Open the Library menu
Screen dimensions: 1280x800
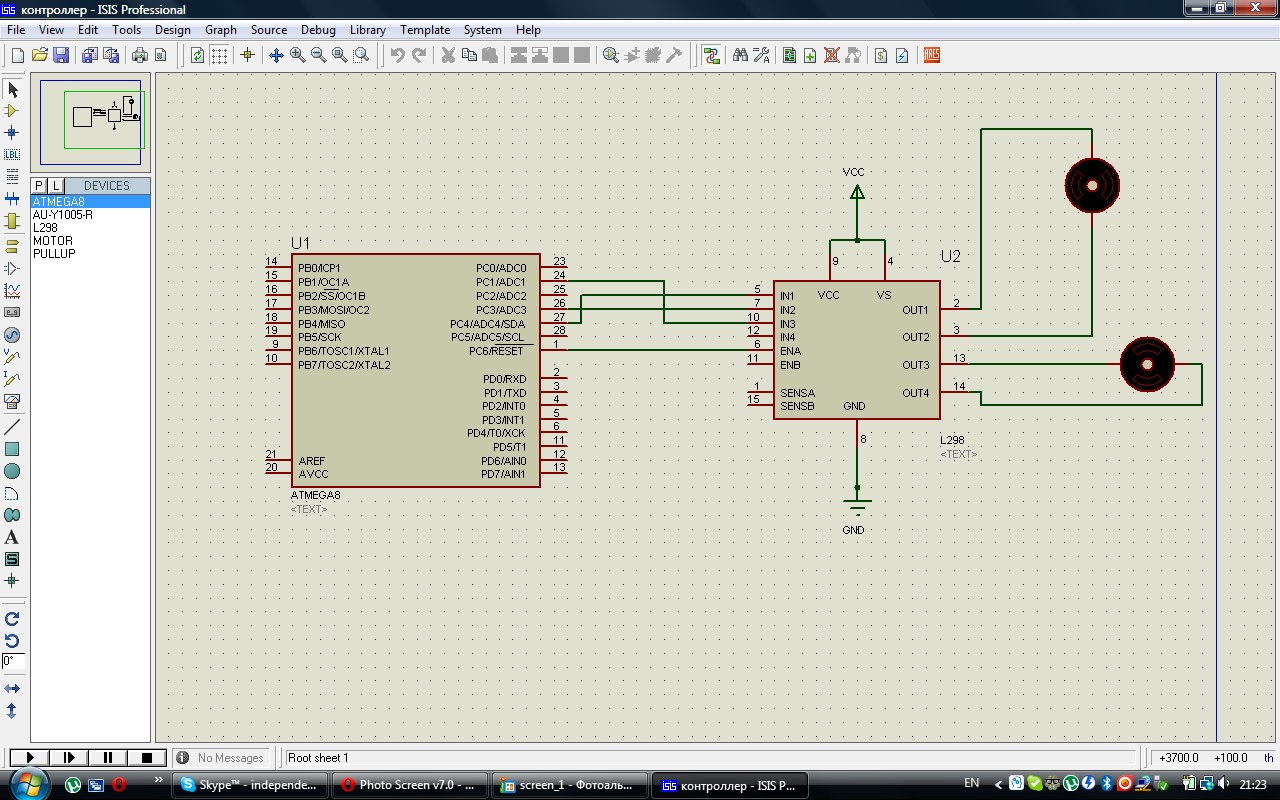pyautogui.click(x=368, y=30)
